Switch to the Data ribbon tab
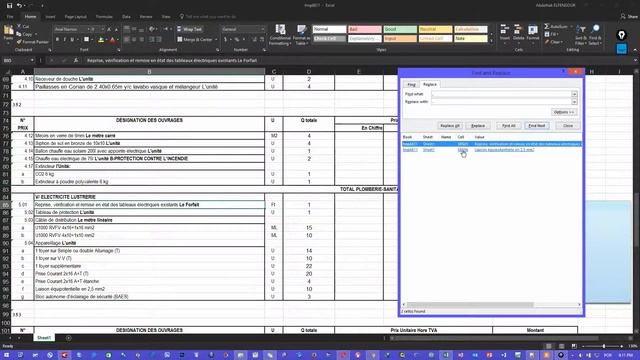 pyautogui.click(x=127, y=17)
